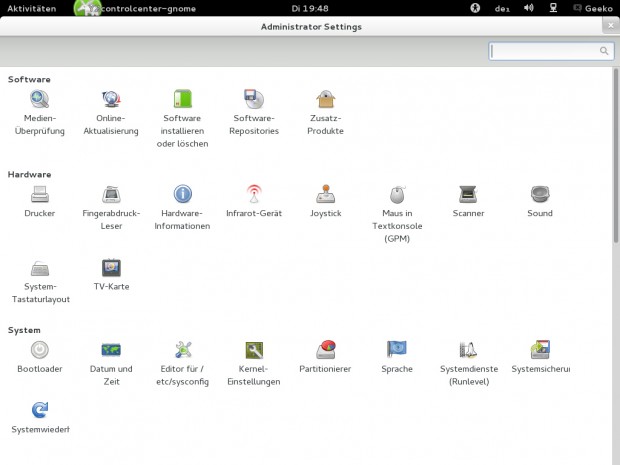The width and height of the screenshot is (620, 465).
Task: Click the search input field
Action: (x=551, y=51)
